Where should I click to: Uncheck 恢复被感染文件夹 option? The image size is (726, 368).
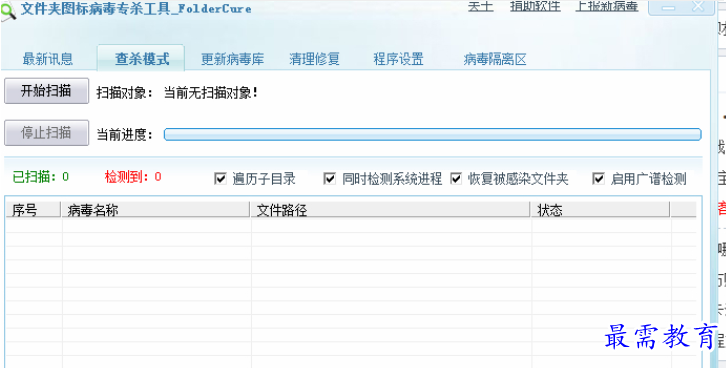(456, 178)
